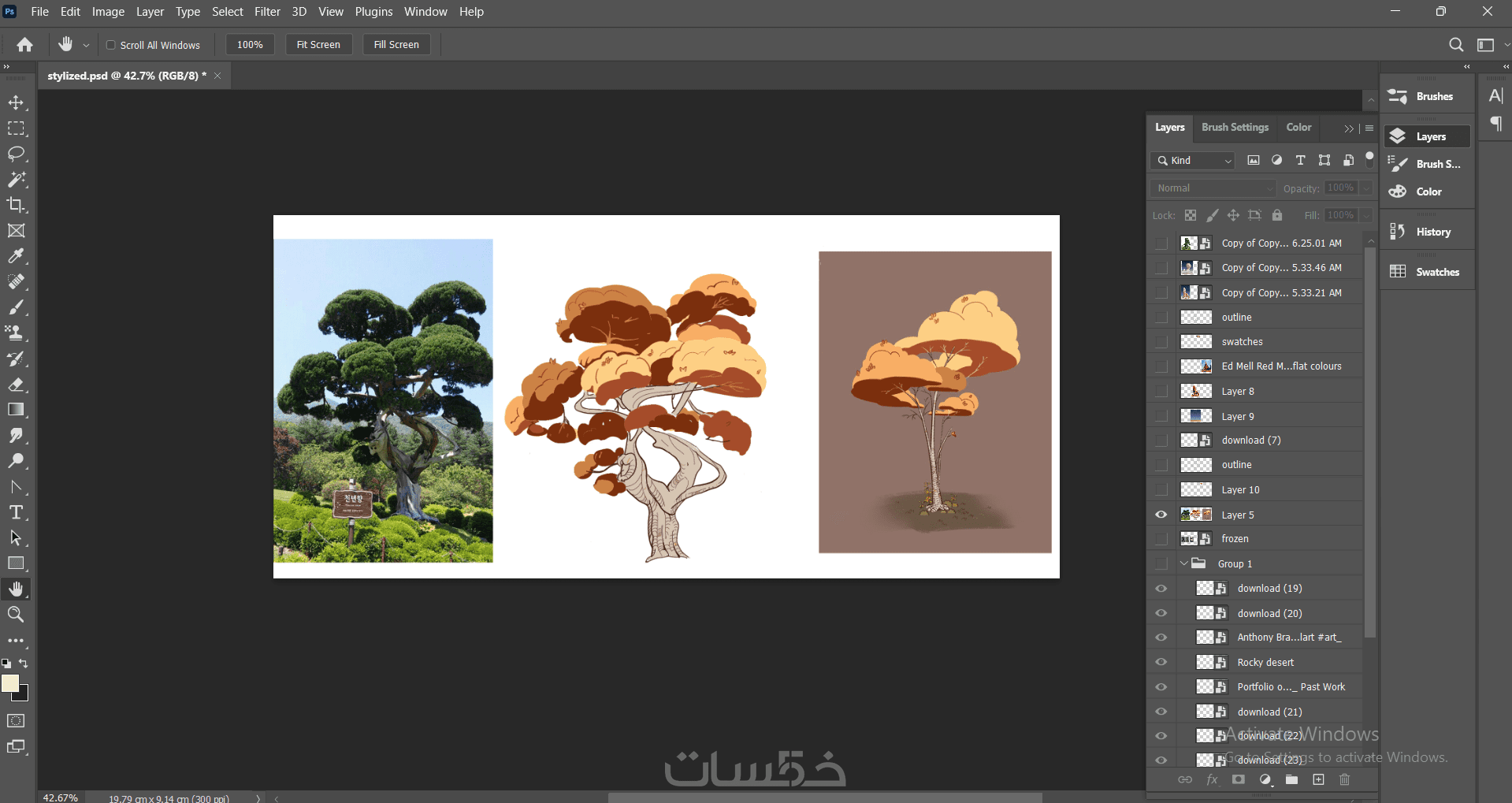This screenshot has width=1512, height=803.
Task: Click the 100% zoom button
Action: pos(250,45)
